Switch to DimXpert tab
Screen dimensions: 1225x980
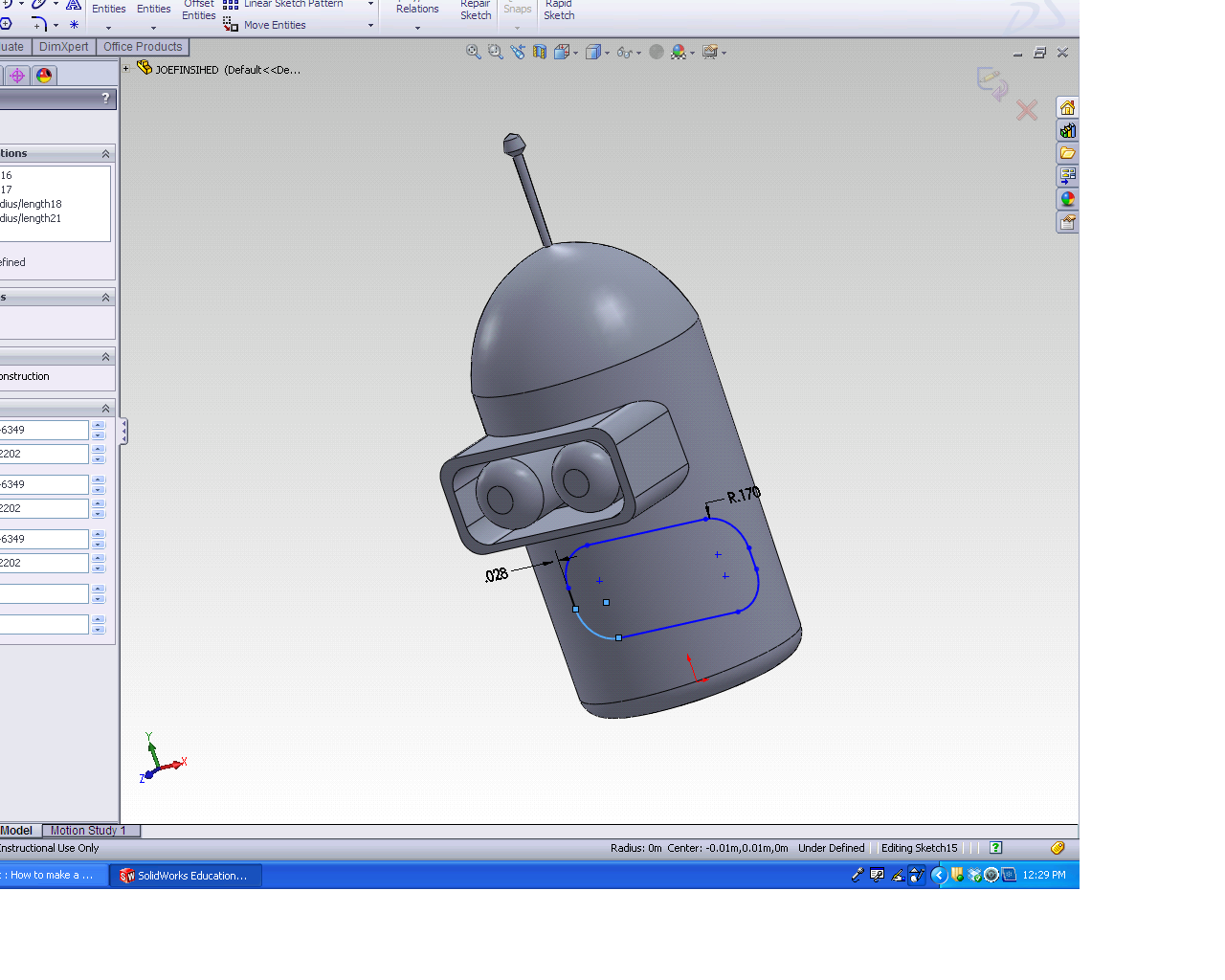click(x=63, y=47)
